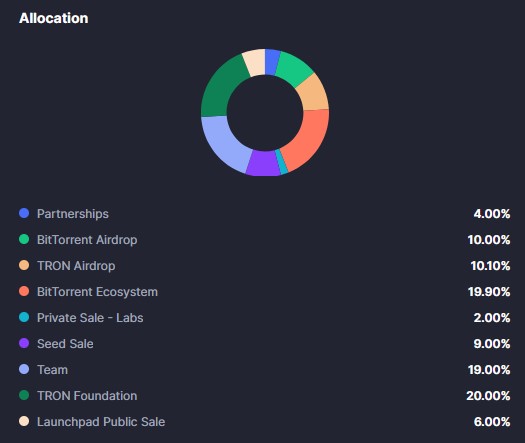Click the 2.00% Private Sale value
Screen dimensions: 525x443
pos(492,318)
